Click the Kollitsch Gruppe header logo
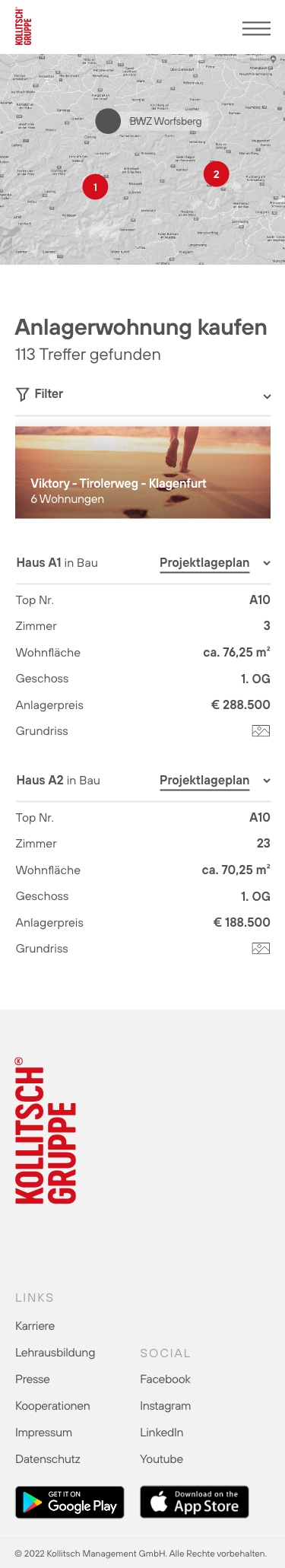Screen dimensions: 285x1568 tap(24, 27)
